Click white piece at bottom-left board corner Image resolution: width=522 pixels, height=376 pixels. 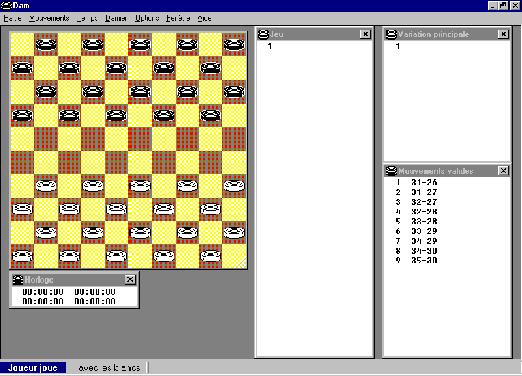click(x=22, y=256)
